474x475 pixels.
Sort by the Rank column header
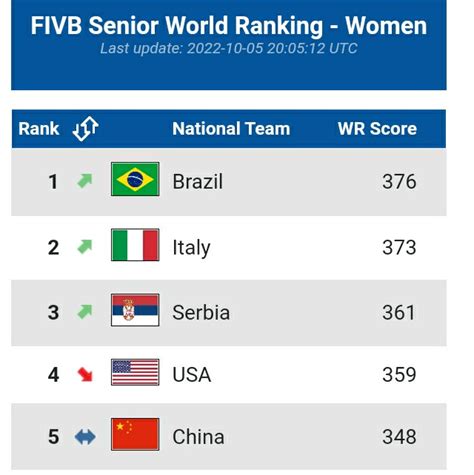39,129
